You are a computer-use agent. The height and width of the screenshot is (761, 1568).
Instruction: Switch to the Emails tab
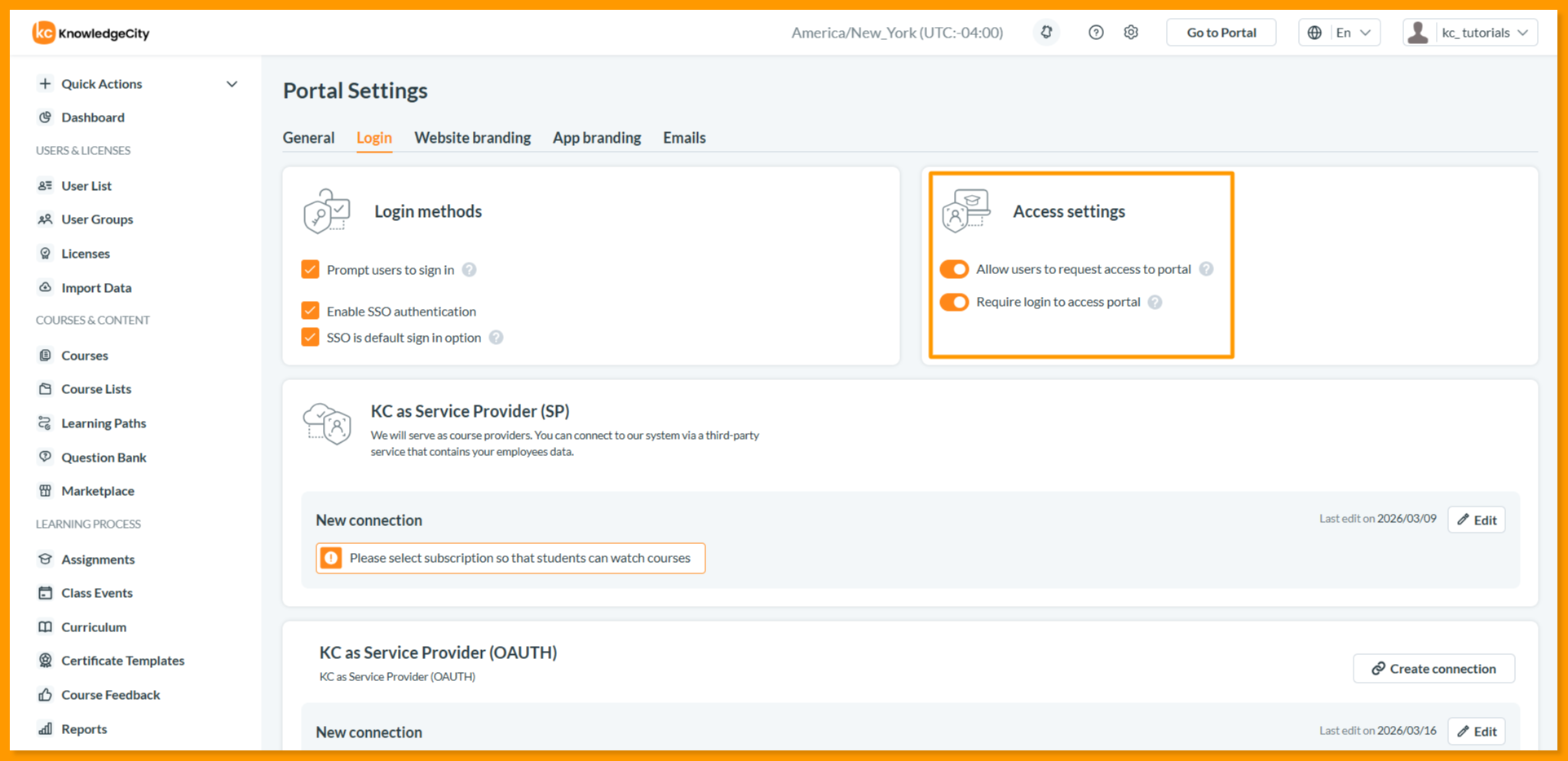[684, 138]
